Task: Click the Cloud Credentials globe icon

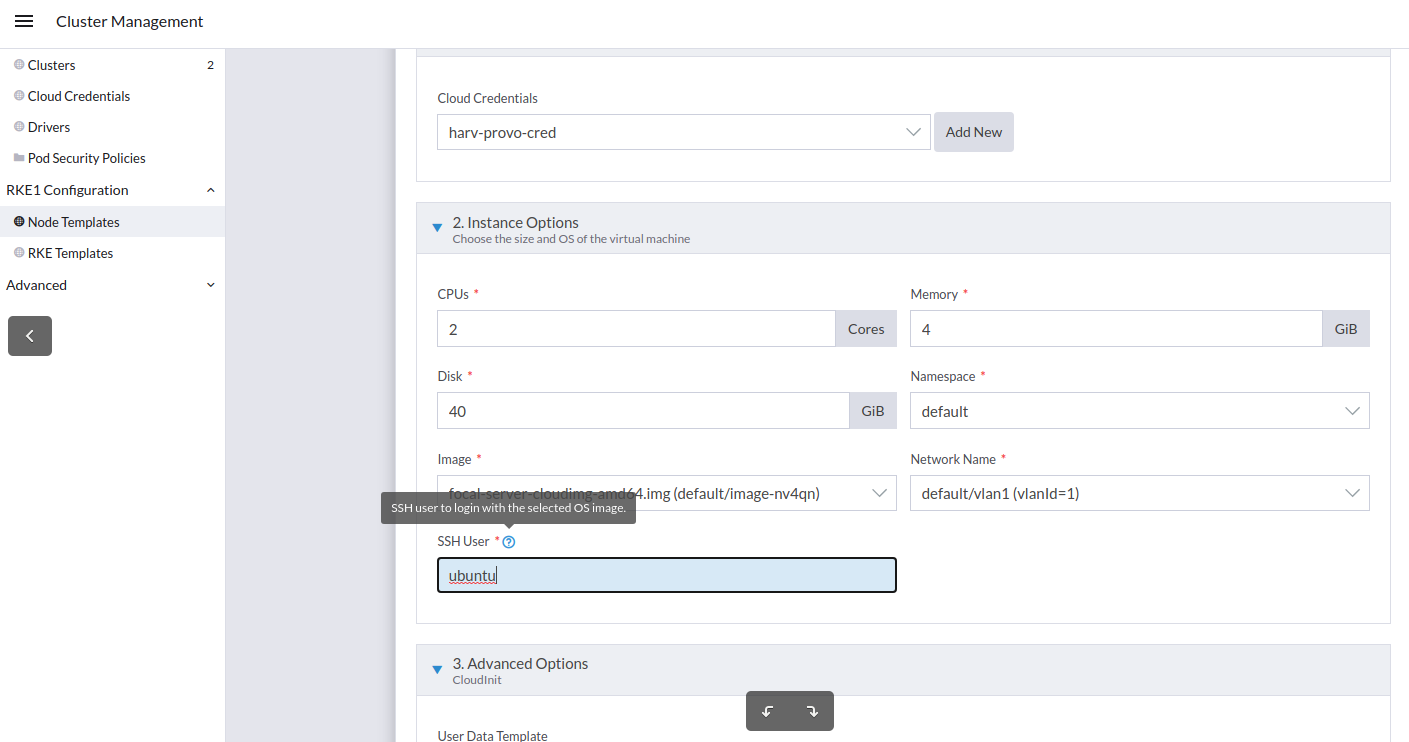Action: coord(17,95)
